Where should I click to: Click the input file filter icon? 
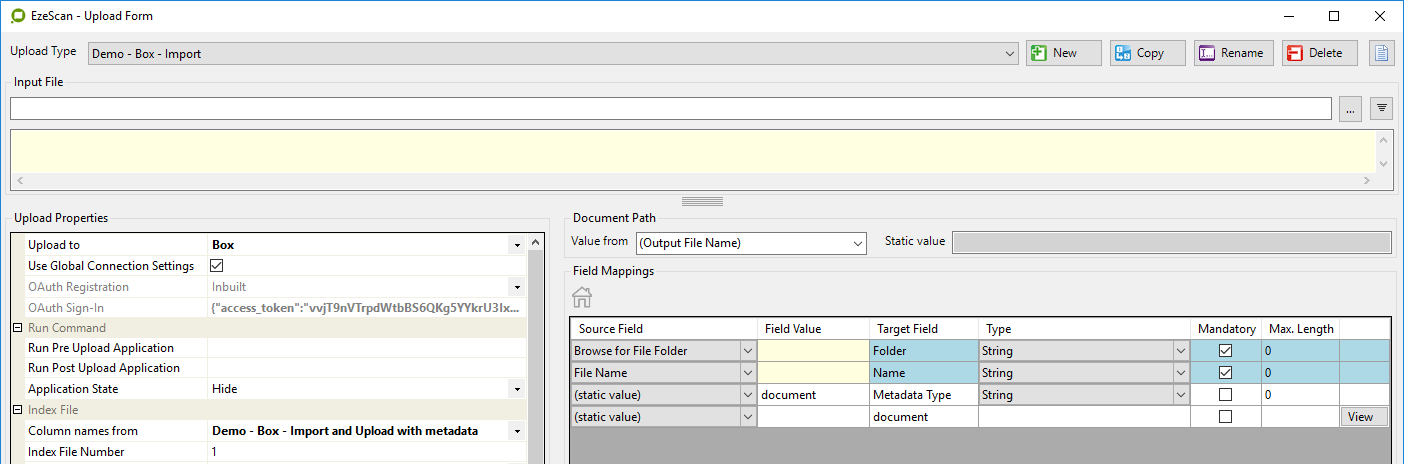[1381, 108]
